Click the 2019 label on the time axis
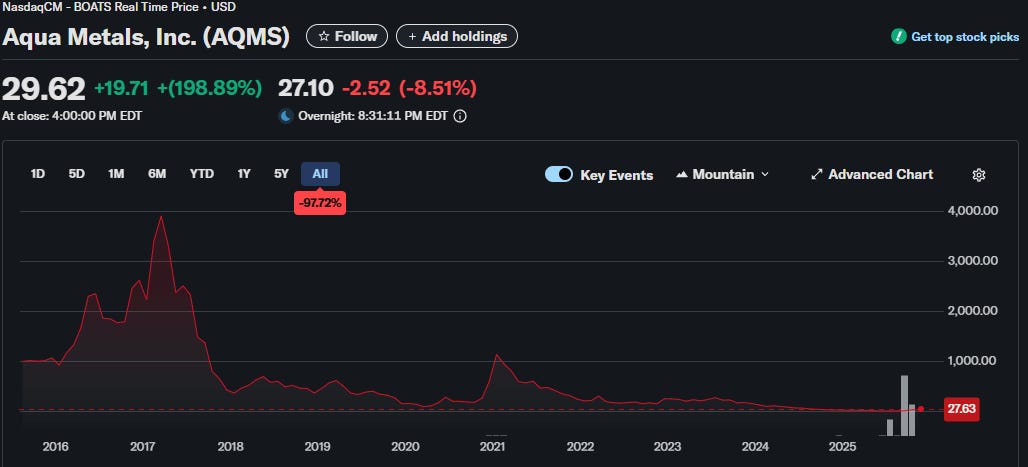The height and width of the screenshot is (467, 1028). click(x=317, y=447)
